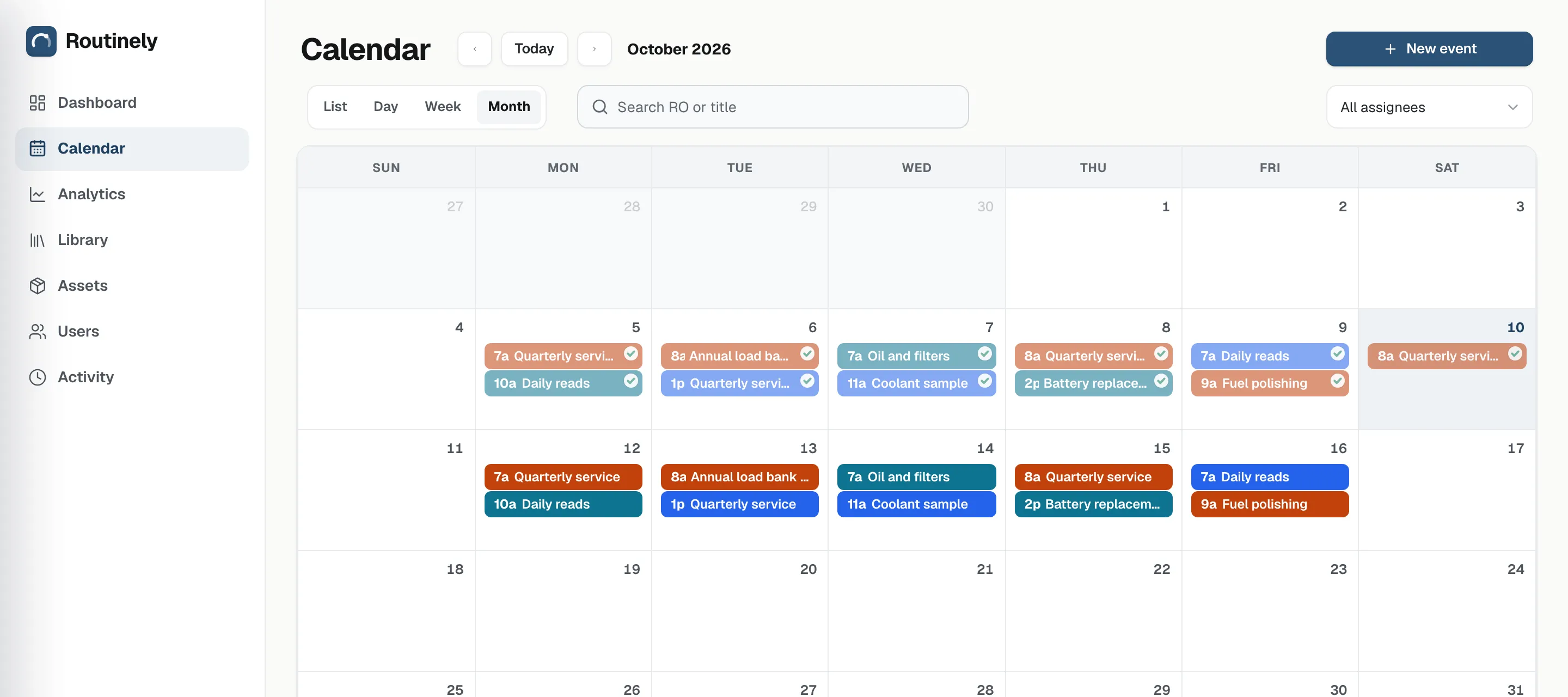Switch to Week view tab
Image resolution: width=1568 pixels, height=697 pixels.
click(x=443, y=107)
